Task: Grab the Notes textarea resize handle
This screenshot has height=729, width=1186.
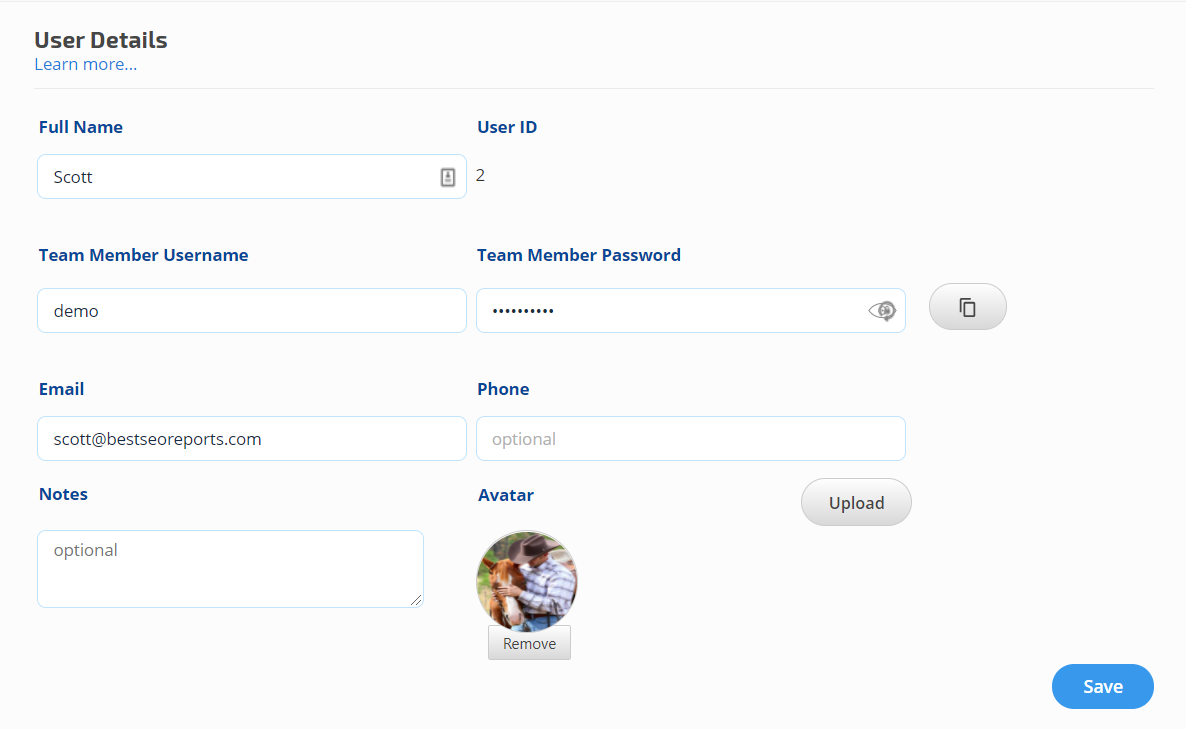Action: 417,600
